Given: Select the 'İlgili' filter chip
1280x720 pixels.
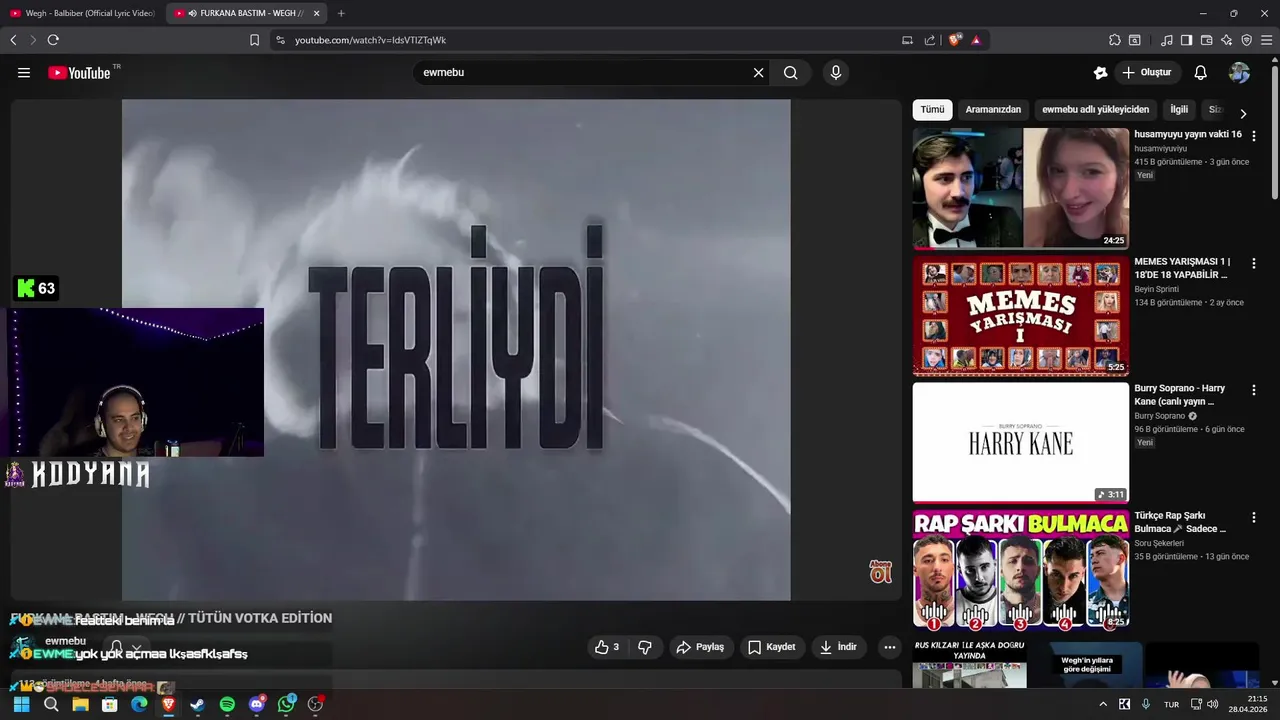Looking at the screenshot, I should pyautogui.click(x=1179, y=110).
